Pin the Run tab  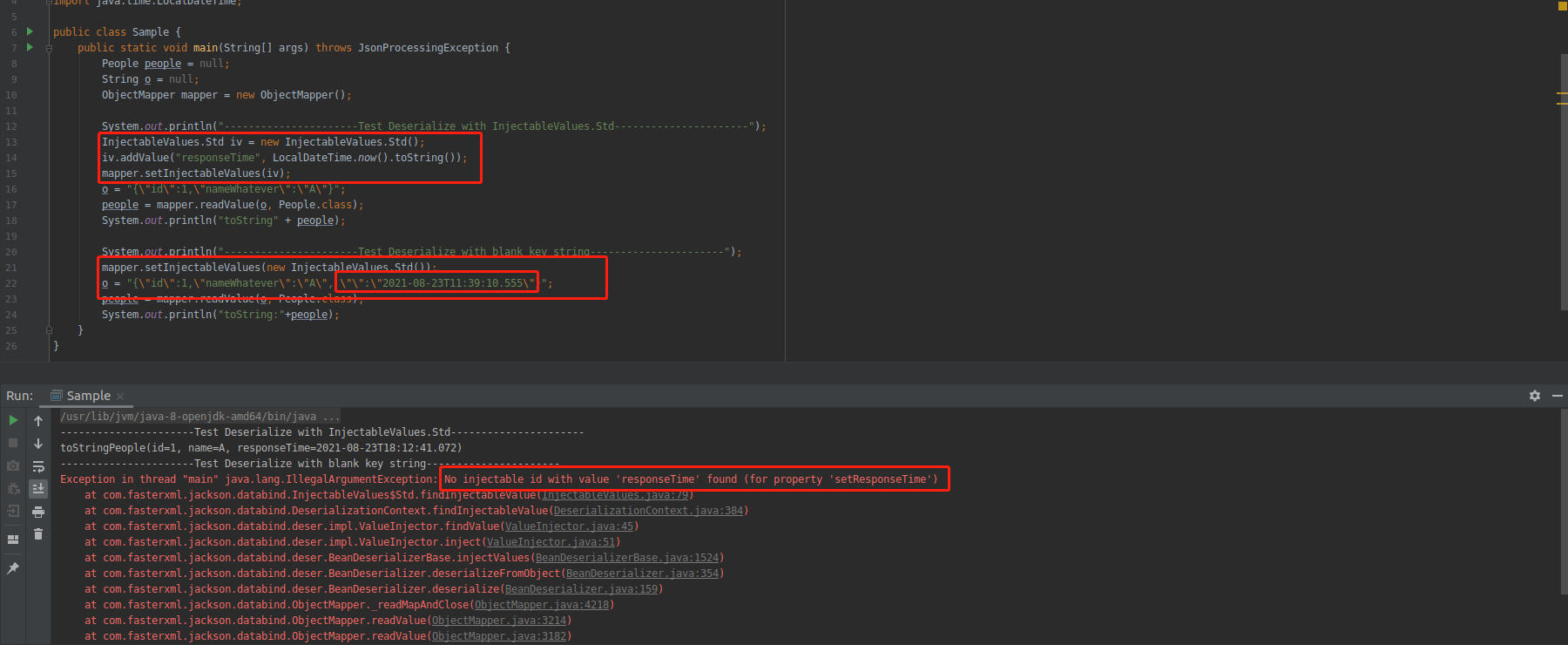(x=13, y=568)
